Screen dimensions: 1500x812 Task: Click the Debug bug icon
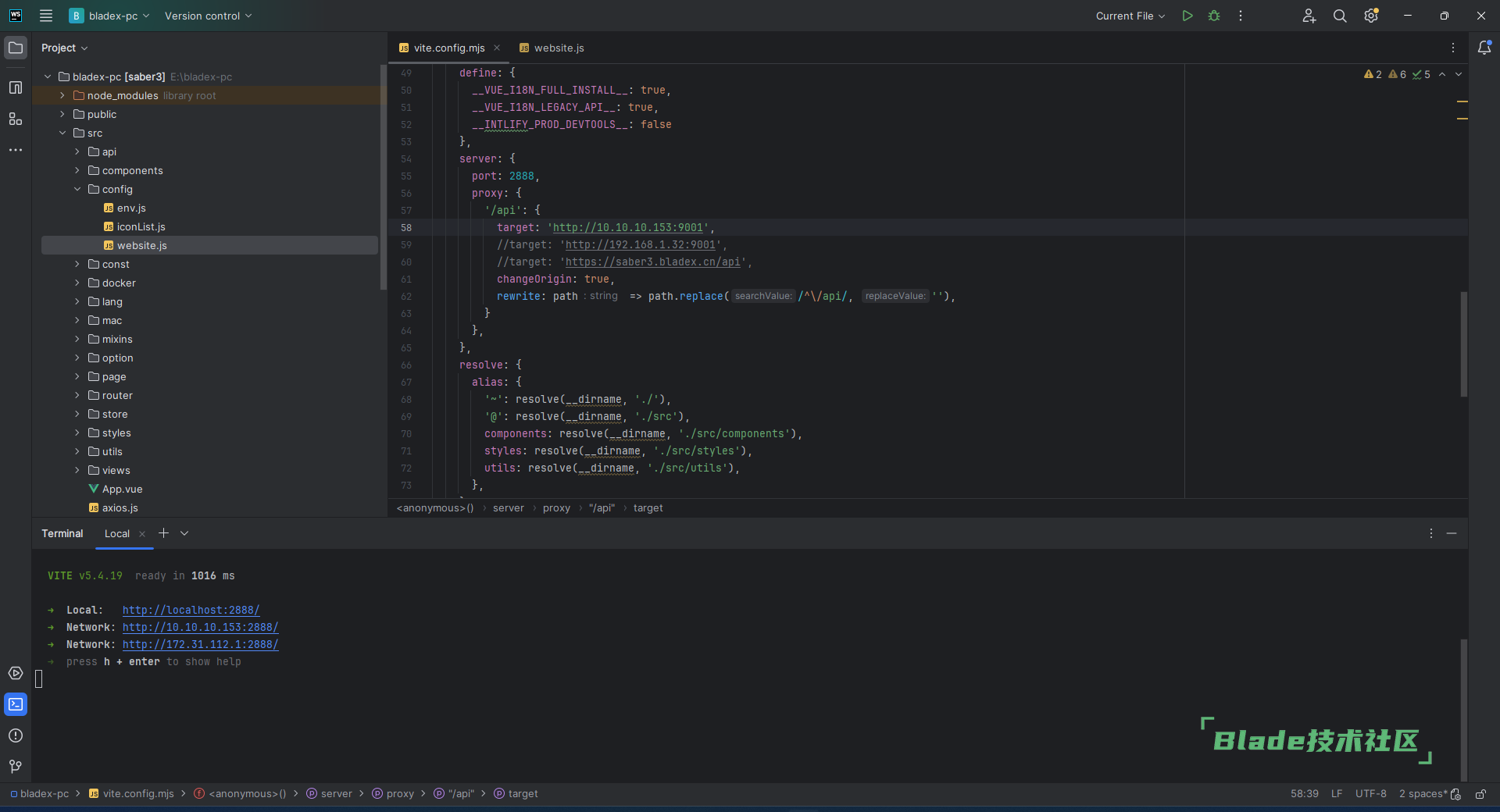(1214, 16)
